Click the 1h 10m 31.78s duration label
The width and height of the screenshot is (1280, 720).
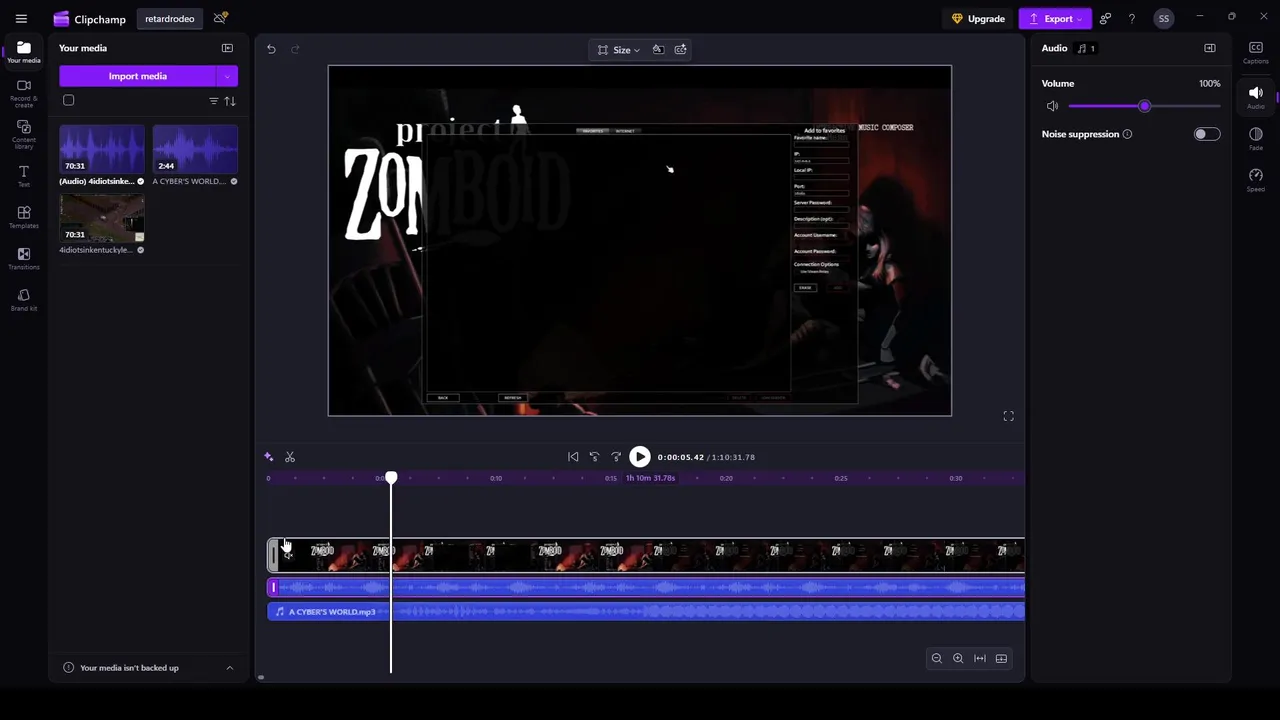click(x=650, y=478)
